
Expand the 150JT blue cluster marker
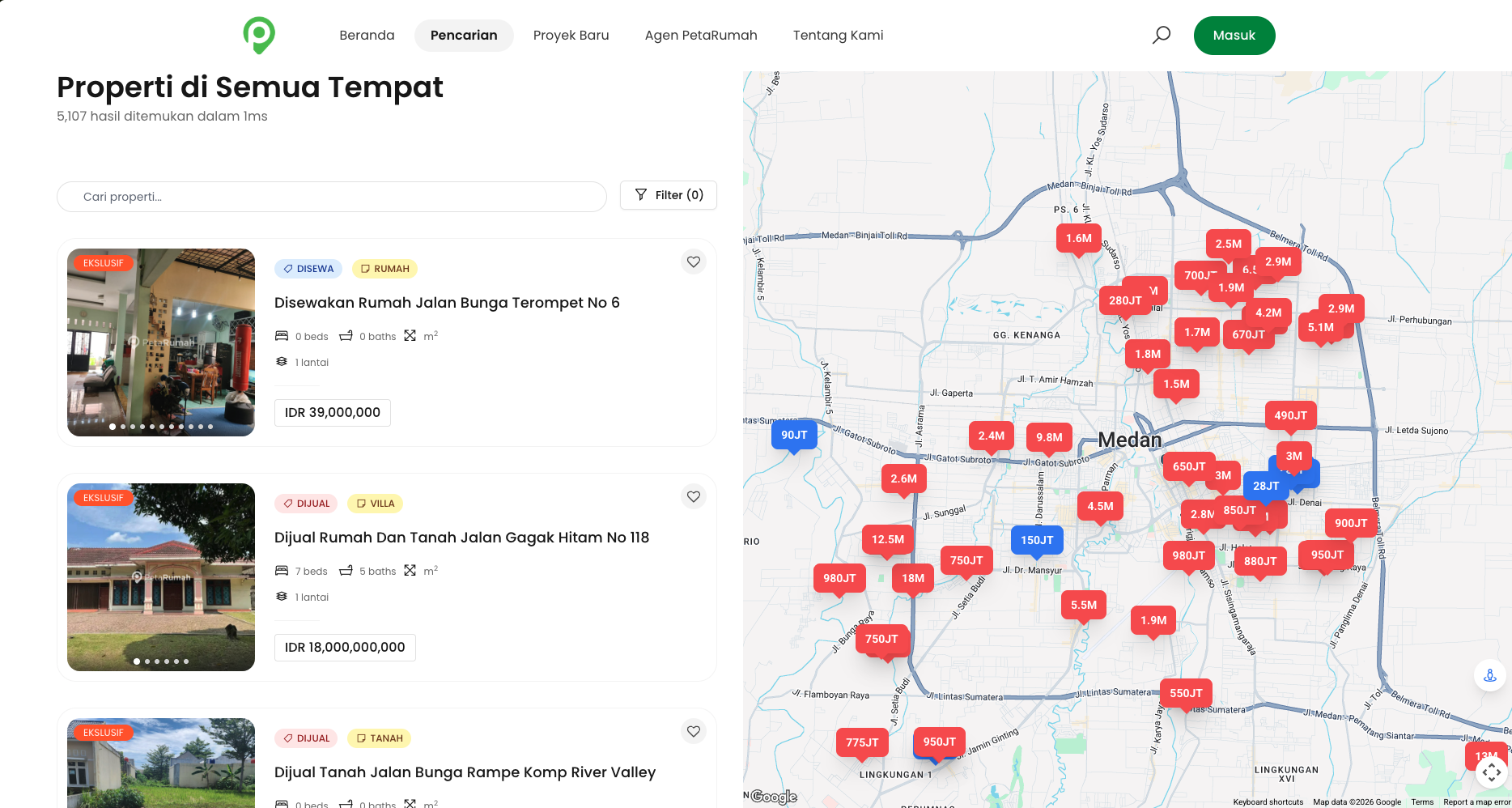(x=1037, y=539)
